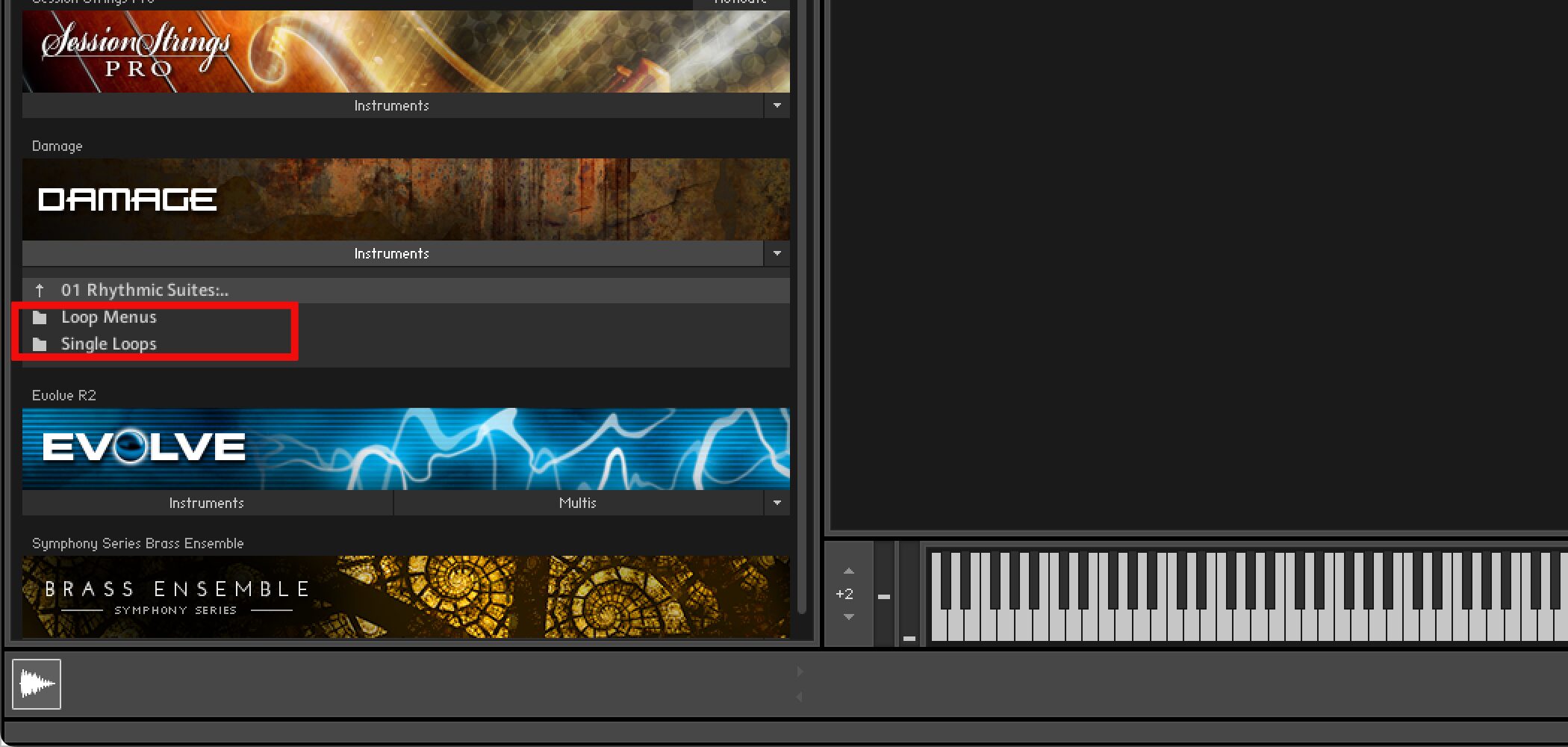Viewport: 1568px width, 747px height.
Task: Click the Brass Ensemble Symphony Series banner
Action: [405, 597]
